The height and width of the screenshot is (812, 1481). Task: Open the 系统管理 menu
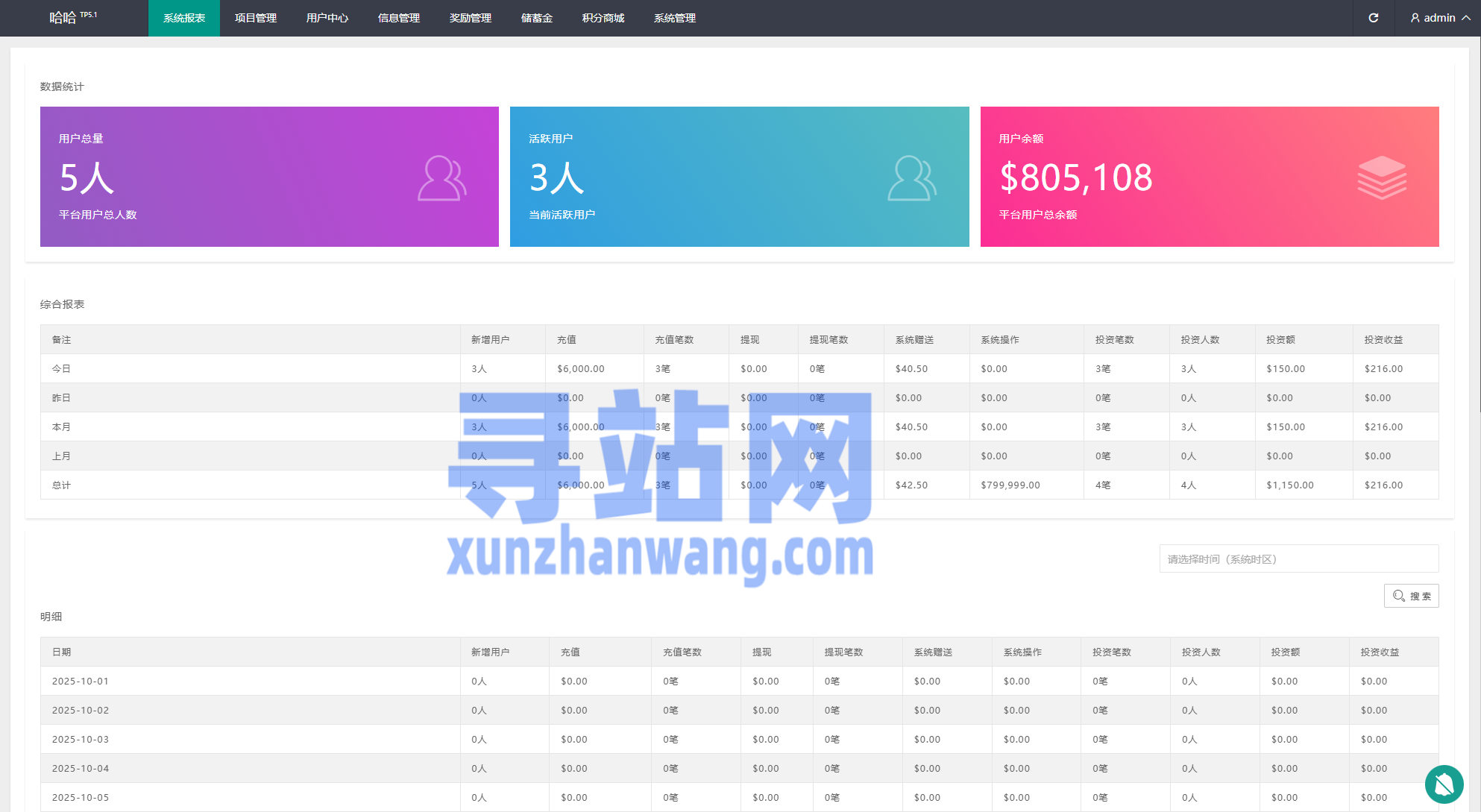675,18
